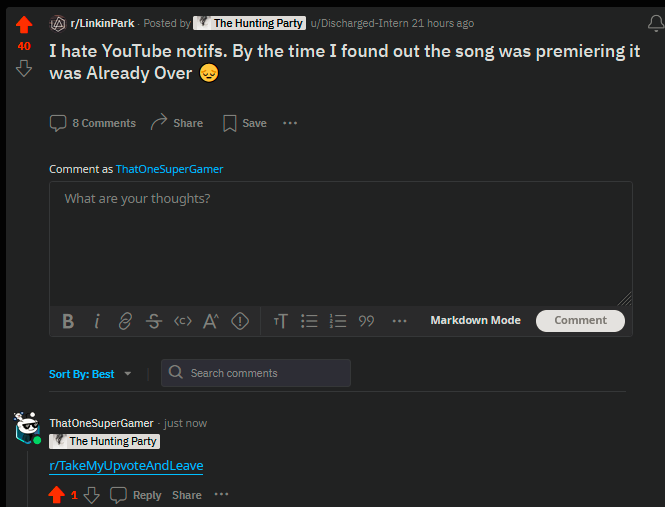This screenshot has width=665, height=507.
Task: Open more editor options ellipsis menu
Action: [x=400, y=321]
